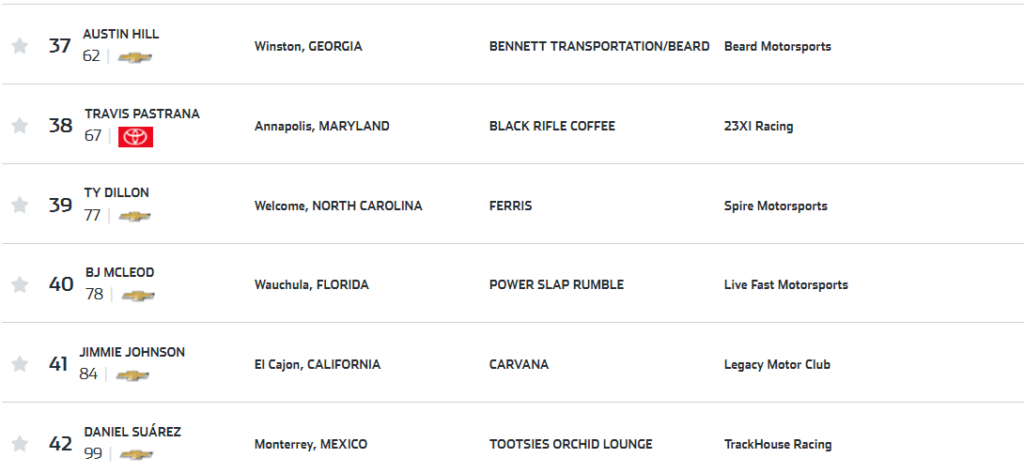
Task: Click the Chevrolet badge under BJ McLeod
Action: [x=138, y=295]
